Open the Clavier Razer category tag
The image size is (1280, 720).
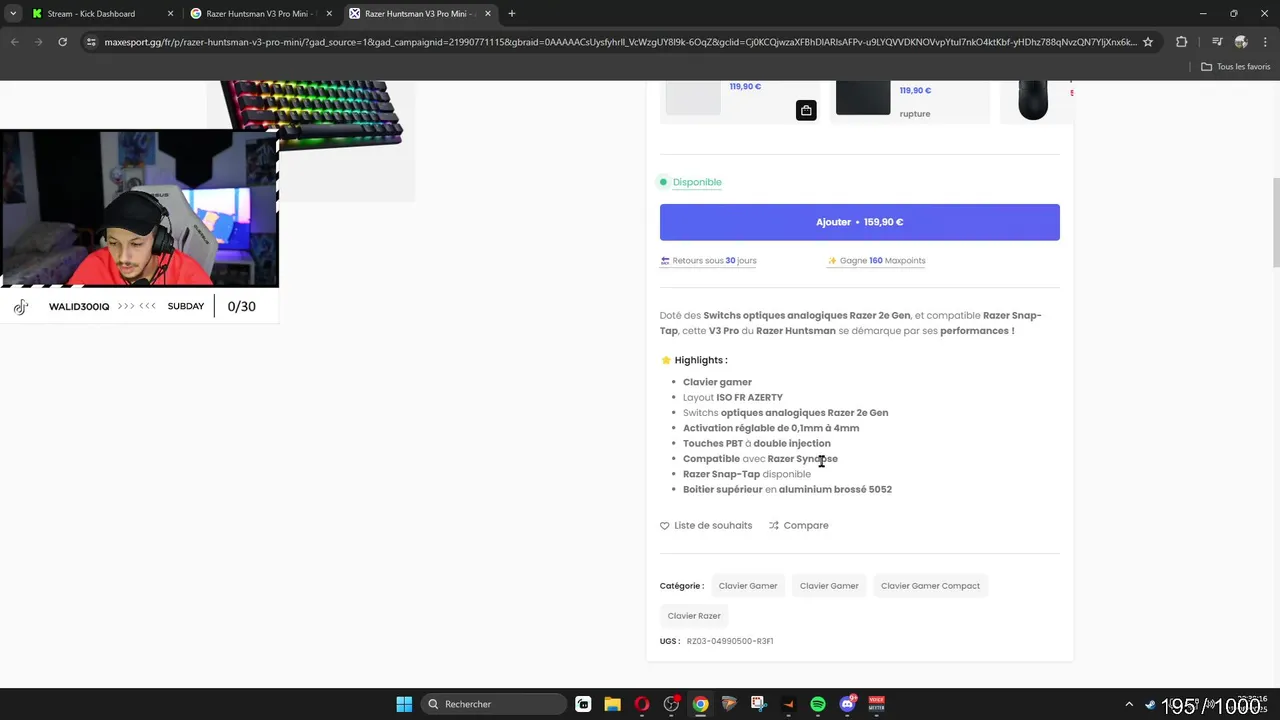click(x=694, y=616)
